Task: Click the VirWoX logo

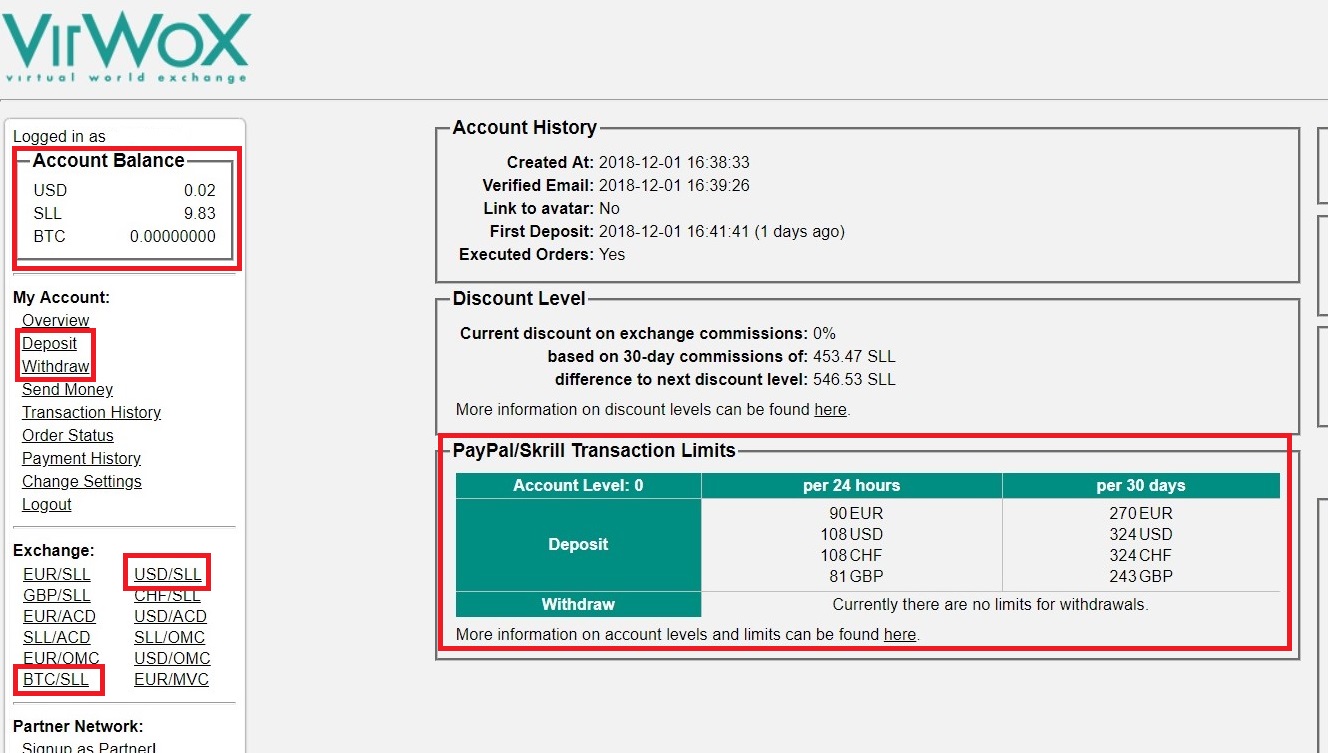Action: (126, 47)
